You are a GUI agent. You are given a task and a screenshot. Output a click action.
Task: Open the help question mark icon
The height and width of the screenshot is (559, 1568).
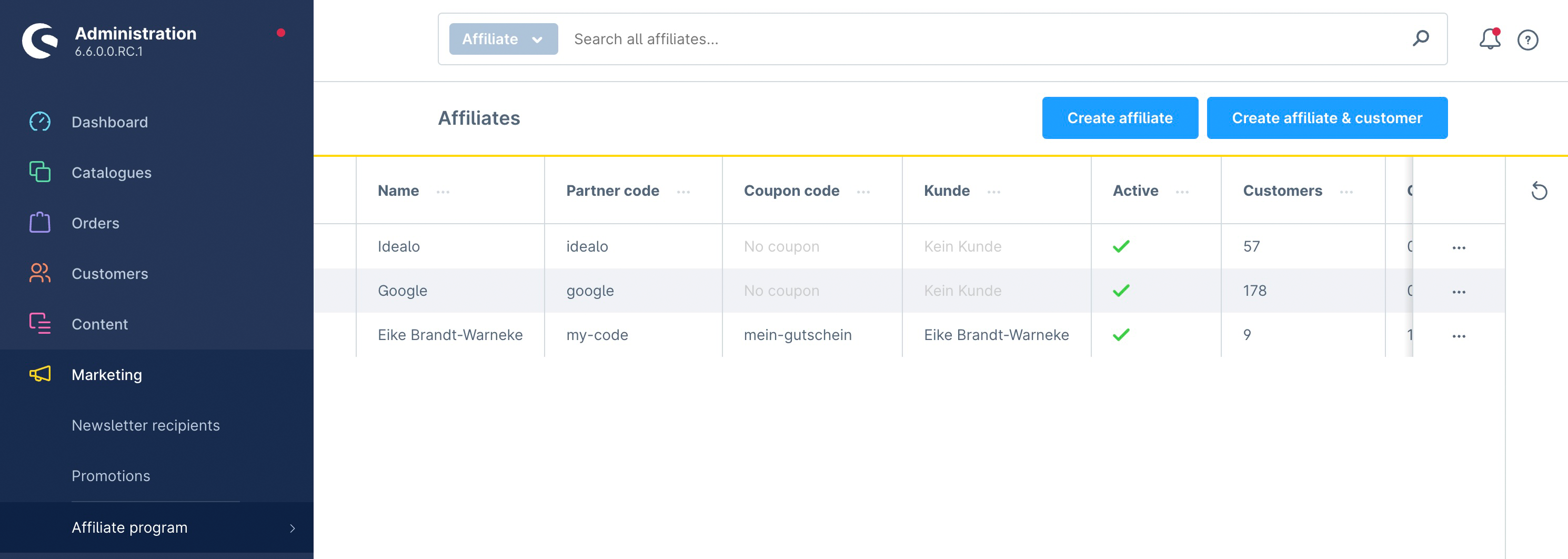click(x=1527, y=40)
